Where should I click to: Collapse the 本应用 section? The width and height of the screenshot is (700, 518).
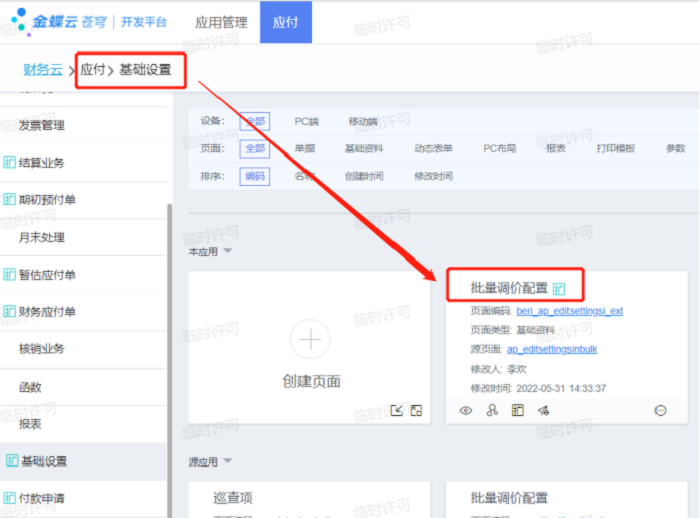[x=227, y=250]
